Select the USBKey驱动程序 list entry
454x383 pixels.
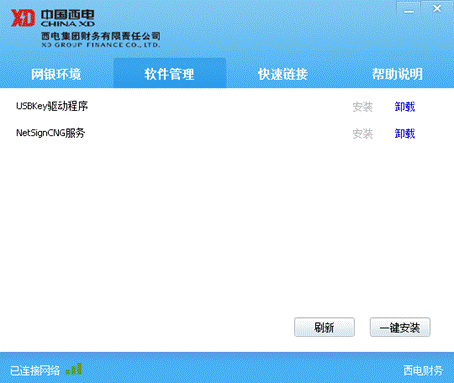(x=52, y=106)
